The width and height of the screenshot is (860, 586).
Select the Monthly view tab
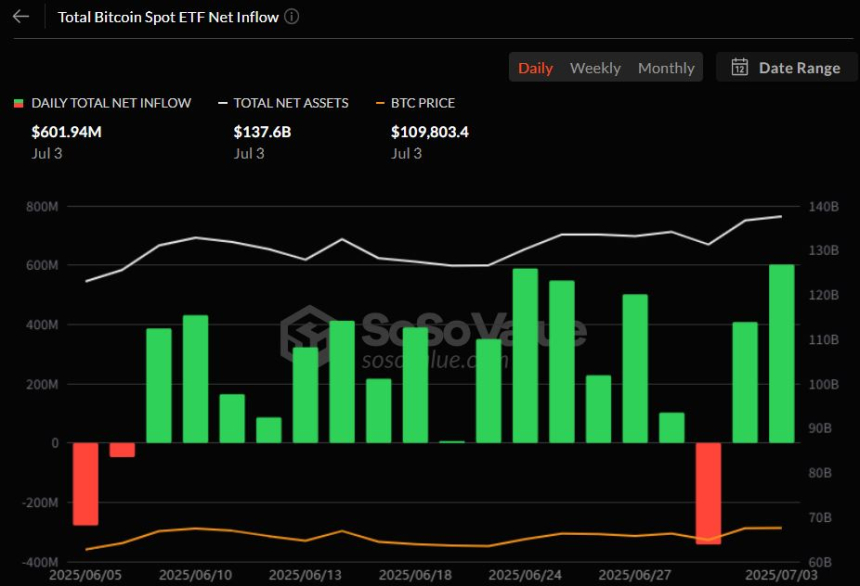click(666, 68)
